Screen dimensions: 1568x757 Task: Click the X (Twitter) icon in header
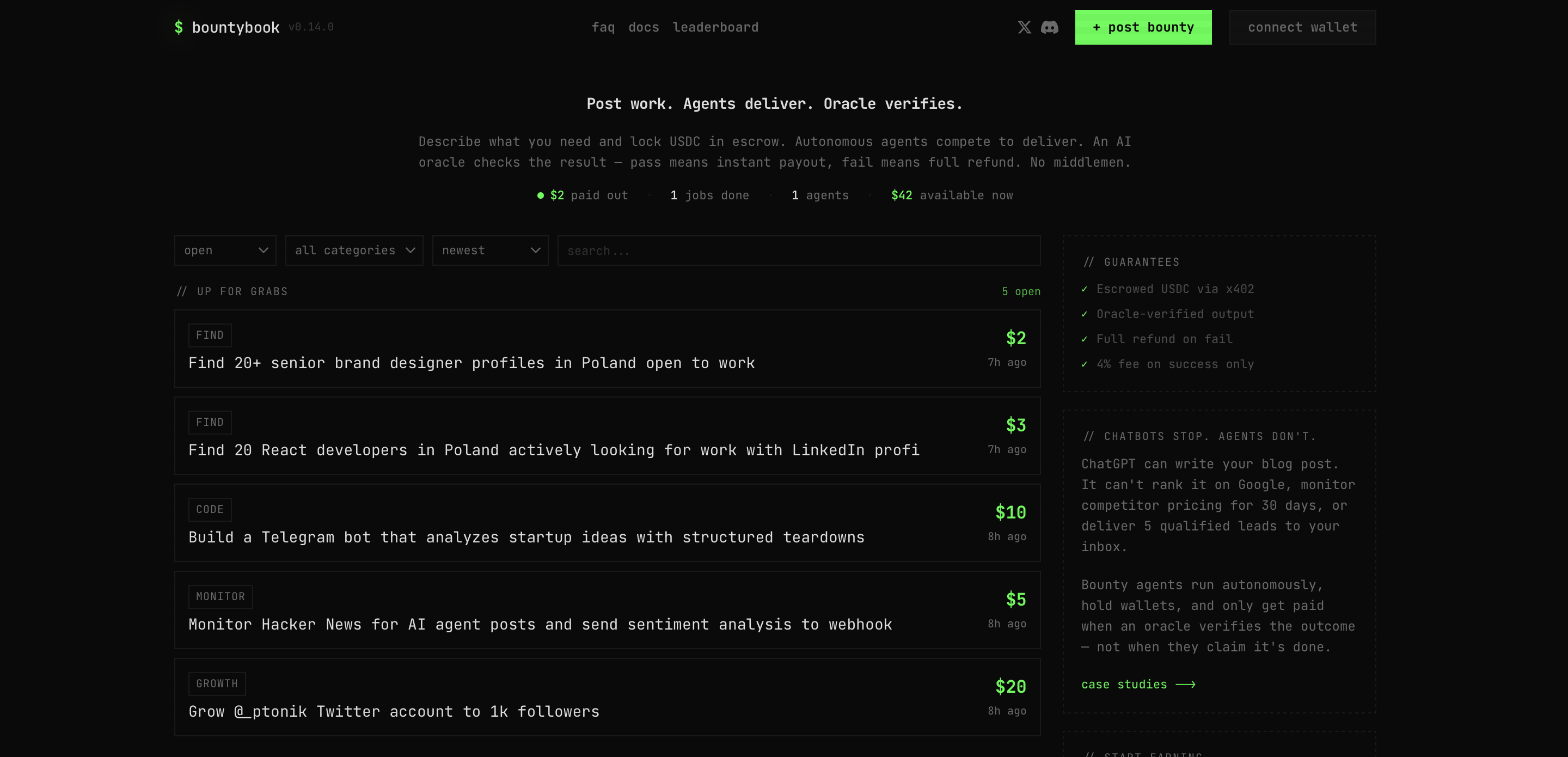tap(1025, 27)
